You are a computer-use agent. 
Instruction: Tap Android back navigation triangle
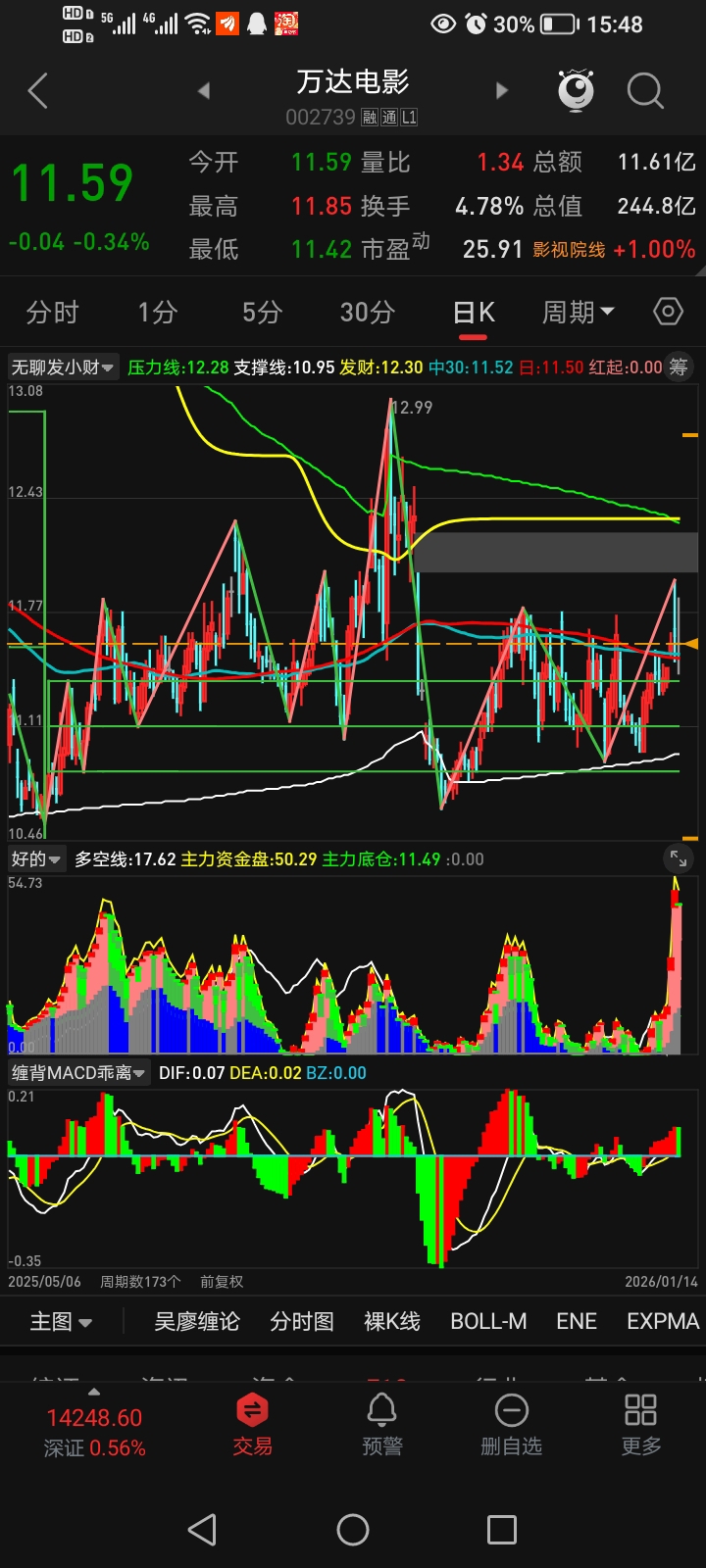coord(202,1530)
